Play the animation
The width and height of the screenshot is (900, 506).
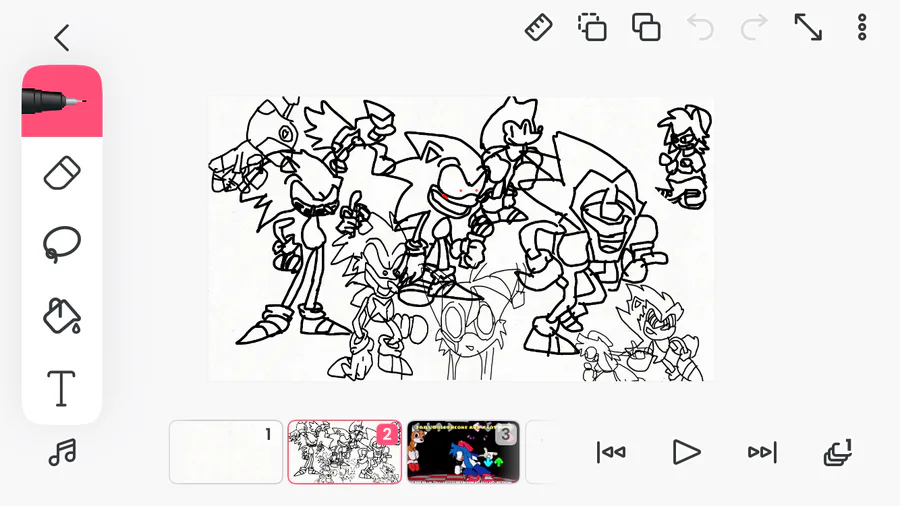[686, 452]
